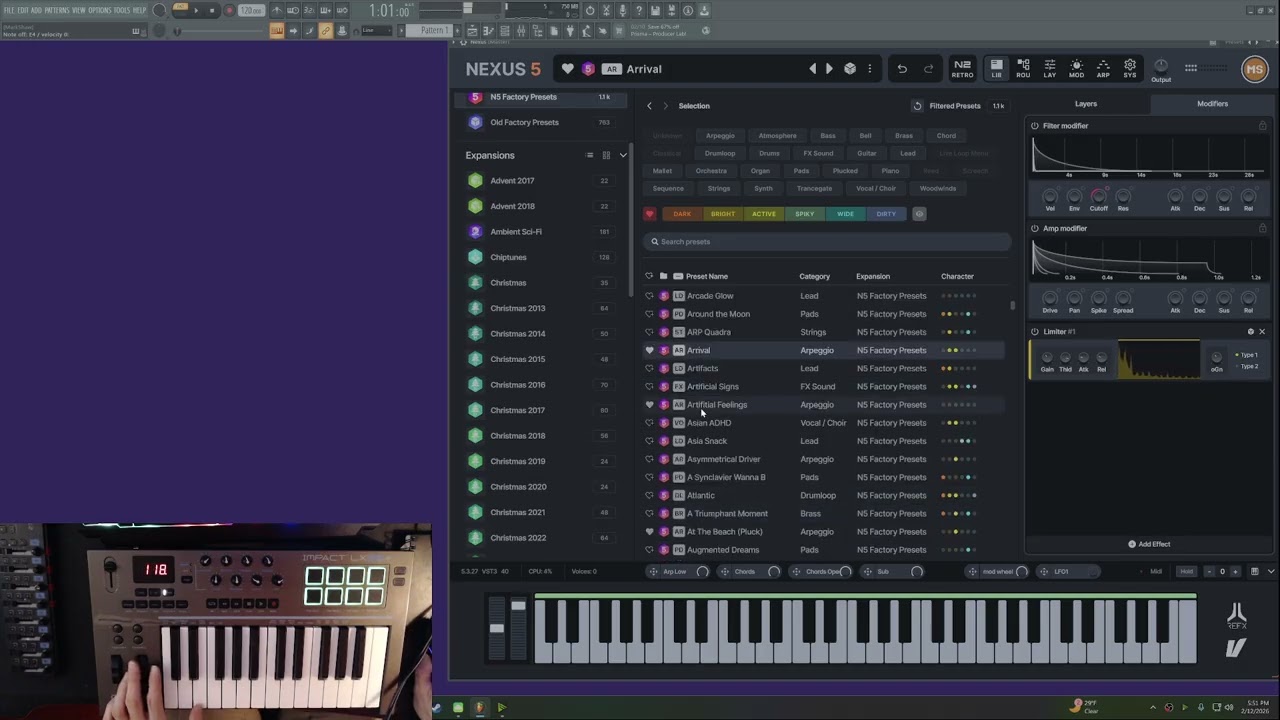This screenshot has width=1280, height=720.
Task: Open the LIB library view
Action: click(996, 68)
